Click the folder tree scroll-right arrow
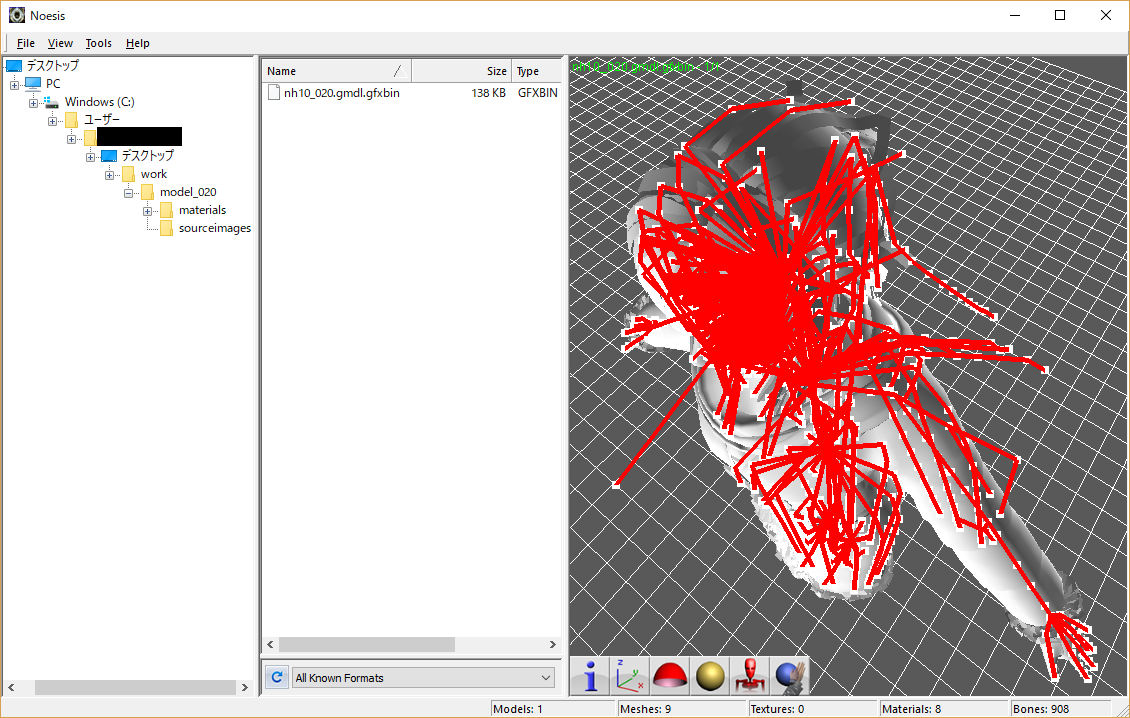 (245, 688)
